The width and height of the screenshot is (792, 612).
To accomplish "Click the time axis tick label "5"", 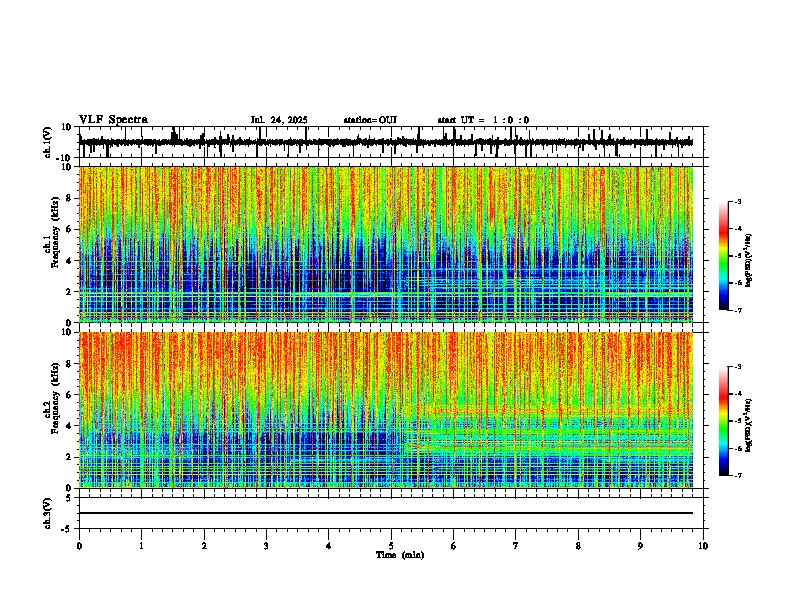I will point(391,546).
